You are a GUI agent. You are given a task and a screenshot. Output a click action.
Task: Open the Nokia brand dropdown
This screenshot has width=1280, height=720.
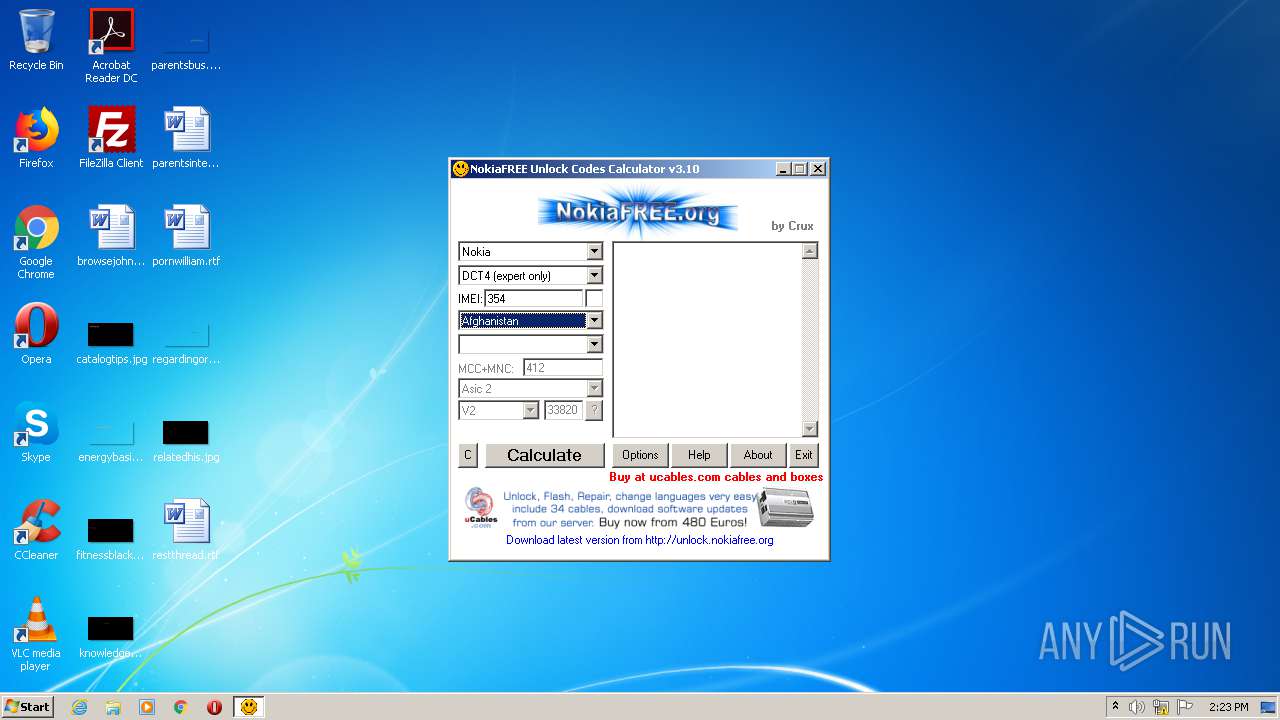pyautogui.click(x=594, y=252)
